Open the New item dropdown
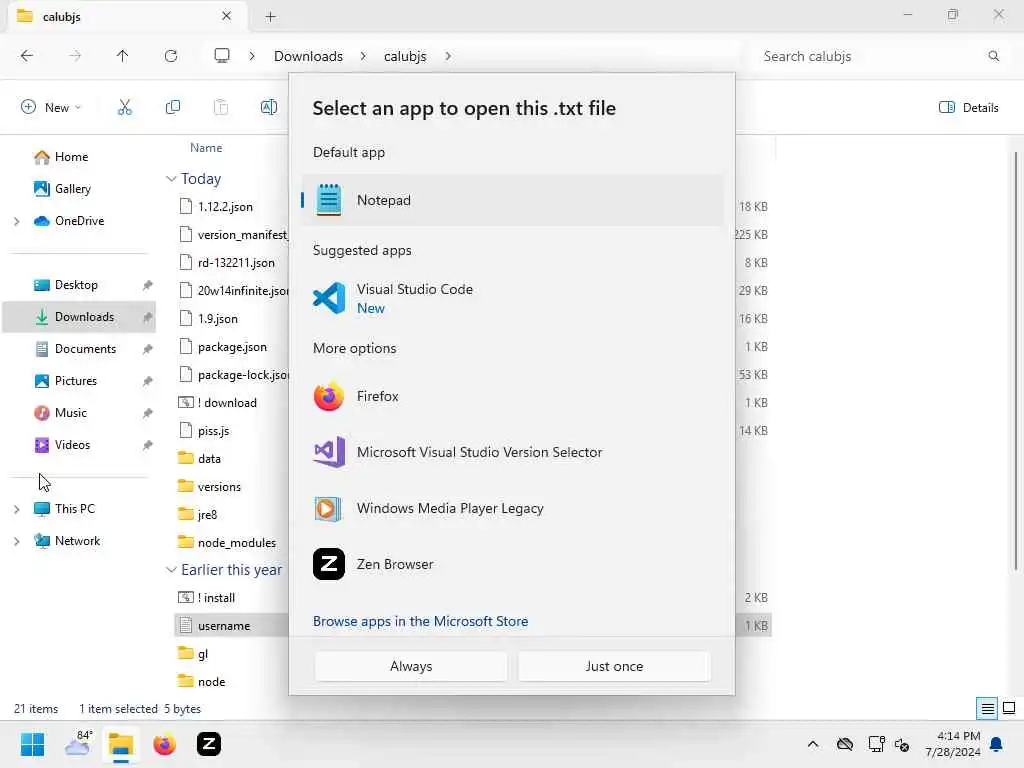1024x768 pixels. [x=51, y=108]
